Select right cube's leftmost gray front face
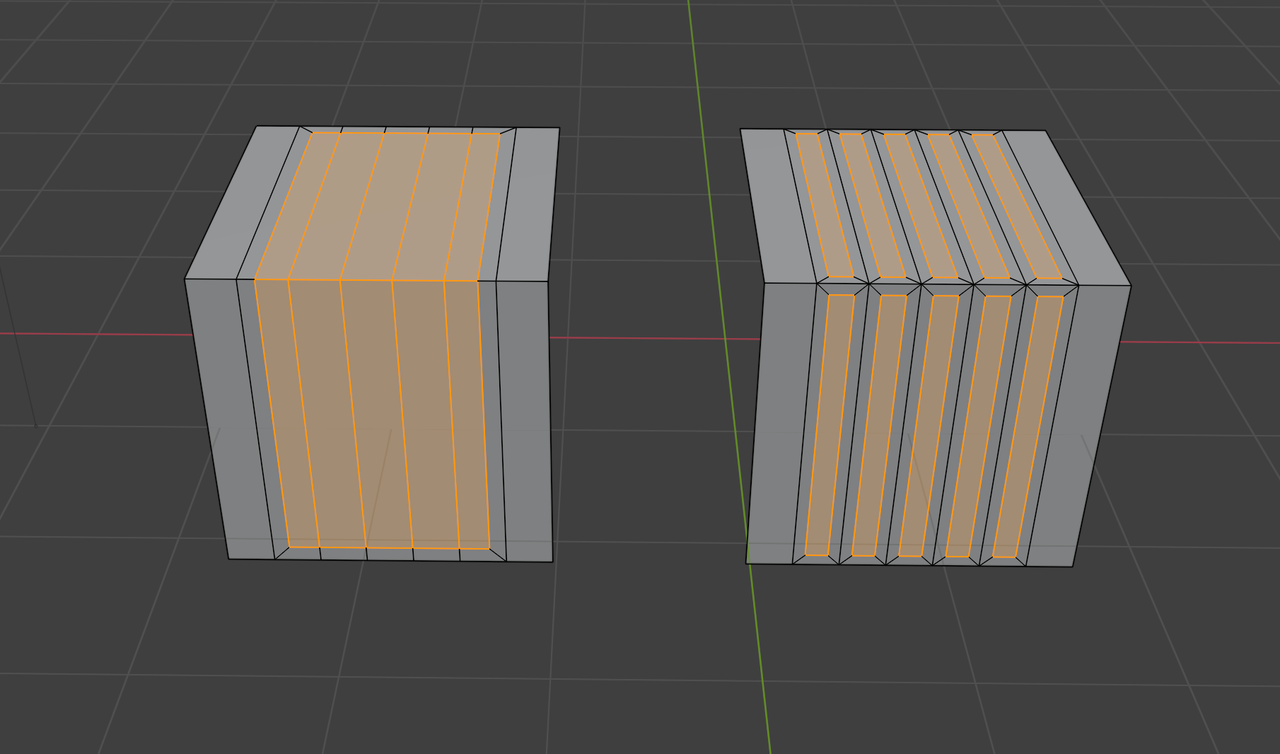The height and width of the screenshot is (754, 1280). tap(782, 422)
